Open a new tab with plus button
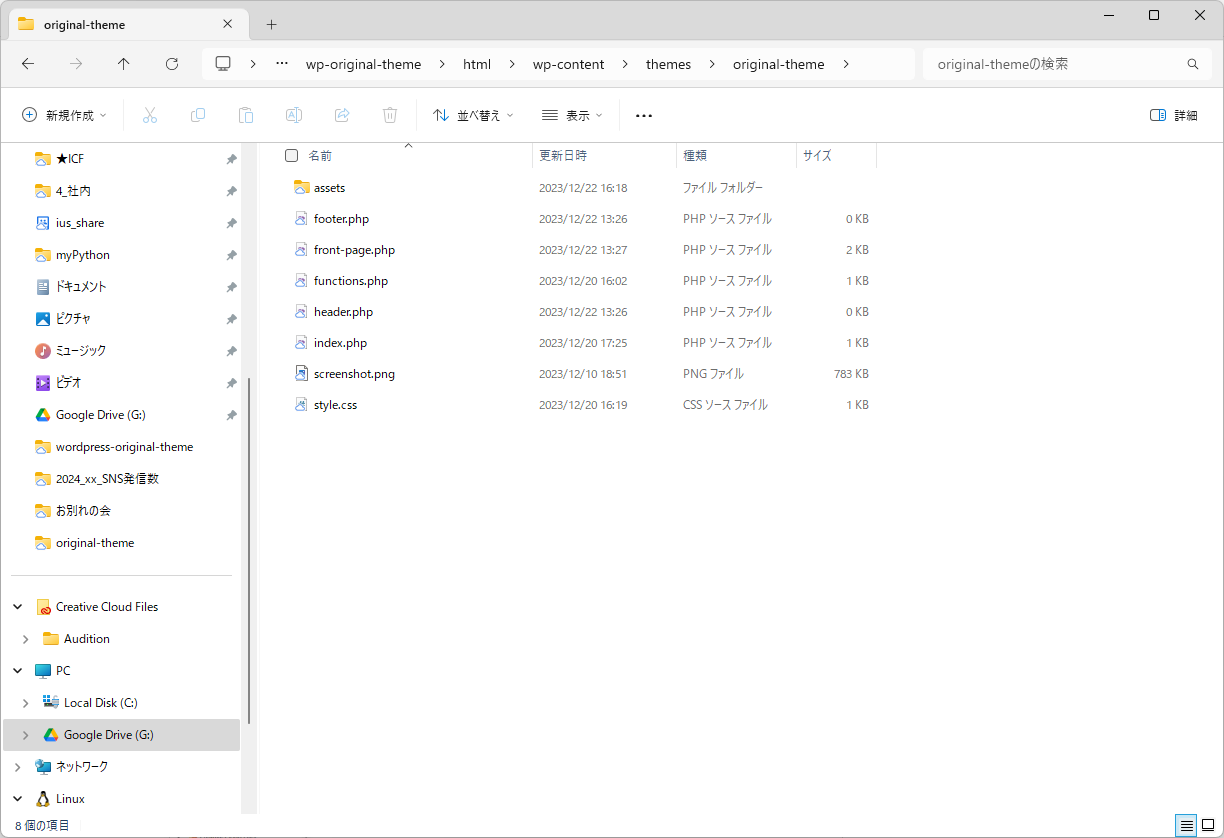The image size is (1224, 838). coord(271,24)
